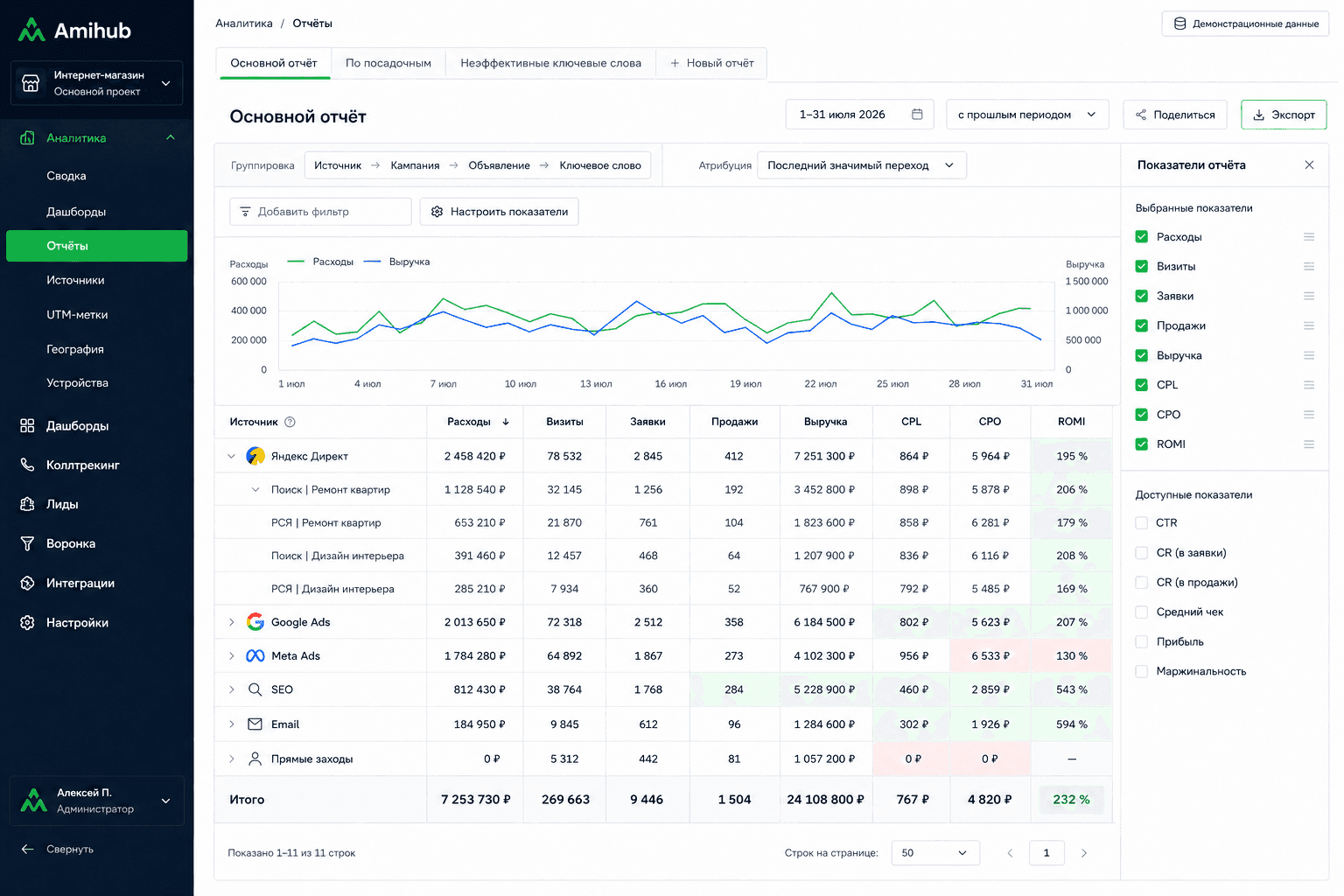Click blue Выручка chart legend item
Viewport: 1344px width, 896px height.
397,262
